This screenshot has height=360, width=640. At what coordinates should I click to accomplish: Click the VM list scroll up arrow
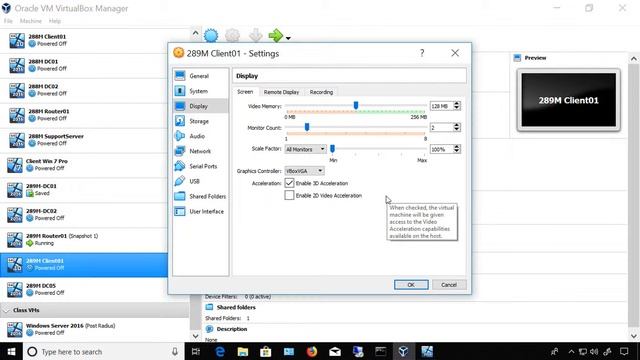196,33
